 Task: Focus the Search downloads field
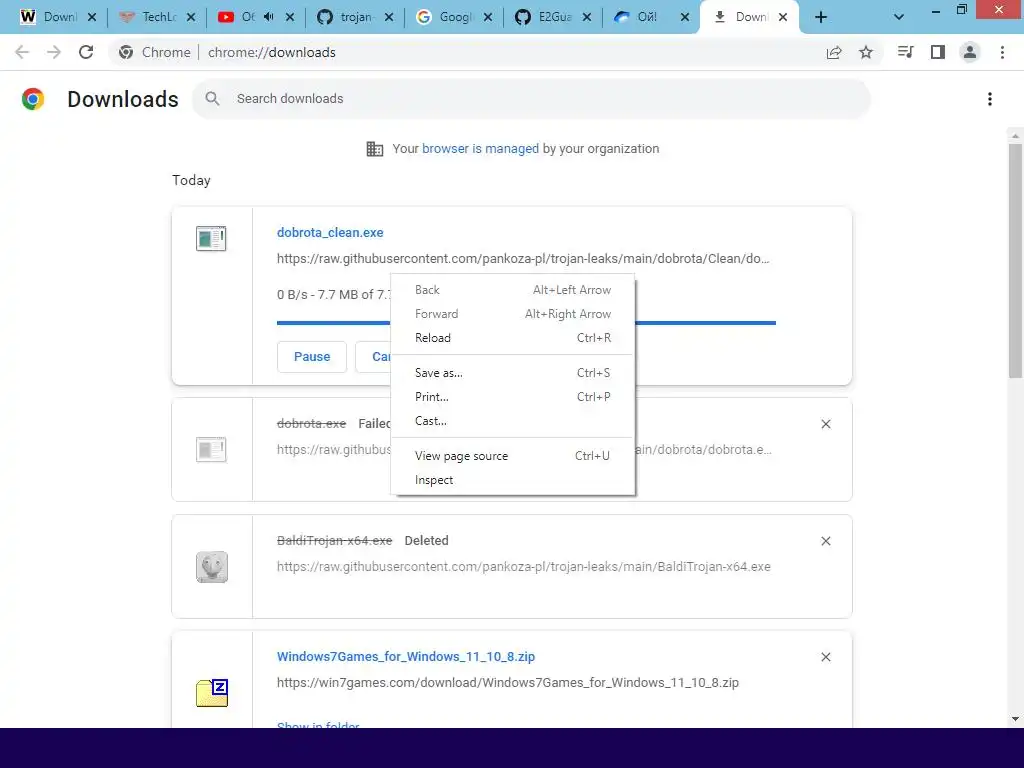(x=530, y=99)
